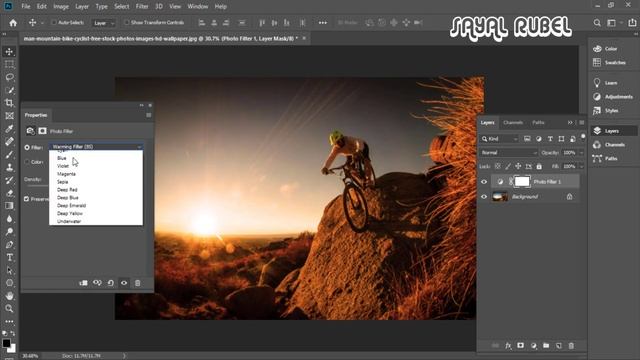The width and height of the screenshot is (640, 360).
Task: Select the Crop tool
Action: pyautogui.click(x=9, y=103)
